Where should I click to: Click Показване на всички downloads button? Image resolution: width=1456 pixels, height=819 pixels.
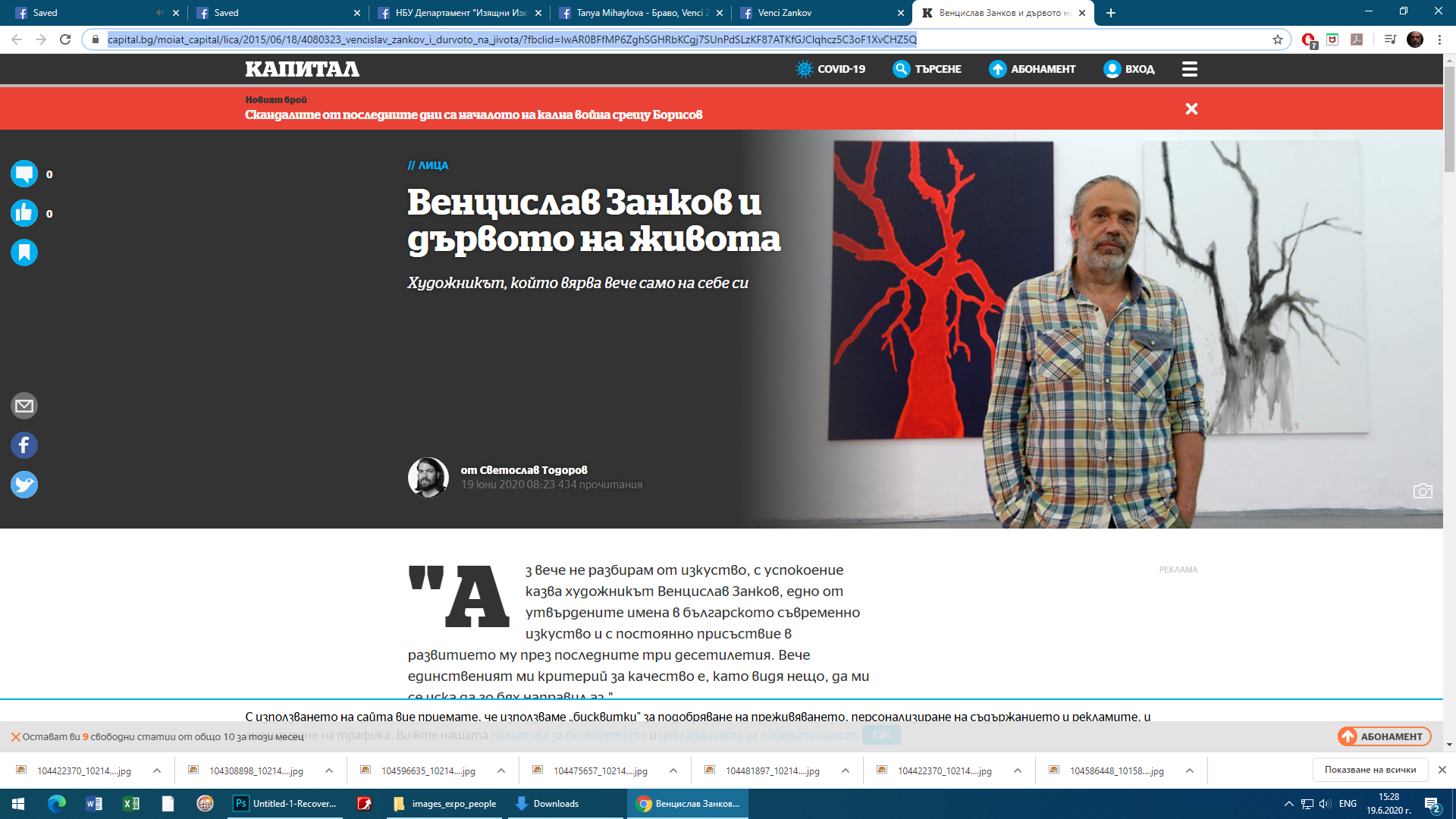pos(1370,770)
